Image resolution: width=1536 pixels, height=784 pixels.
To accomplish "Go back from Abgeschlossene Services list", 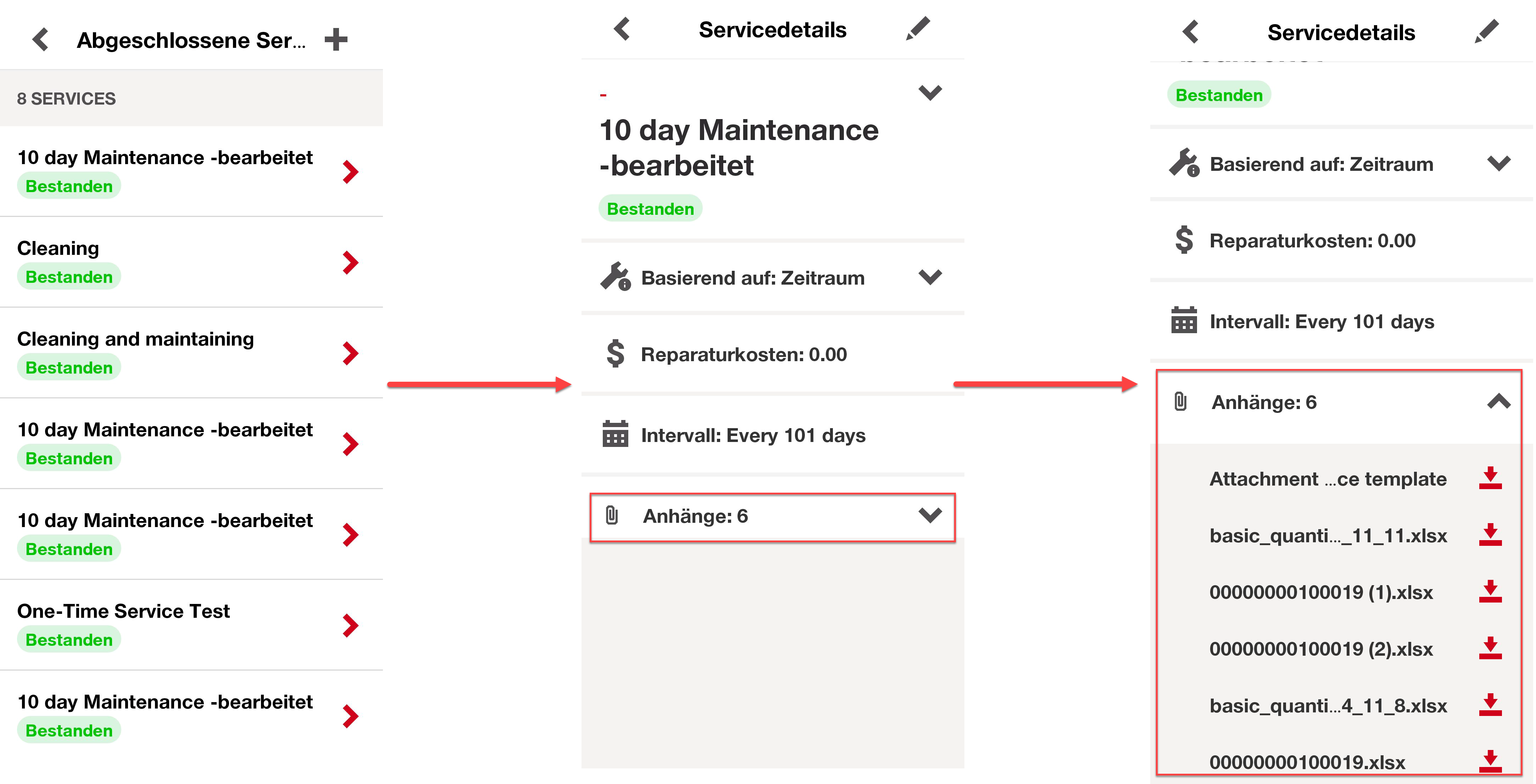I will [x=40, y=40].
